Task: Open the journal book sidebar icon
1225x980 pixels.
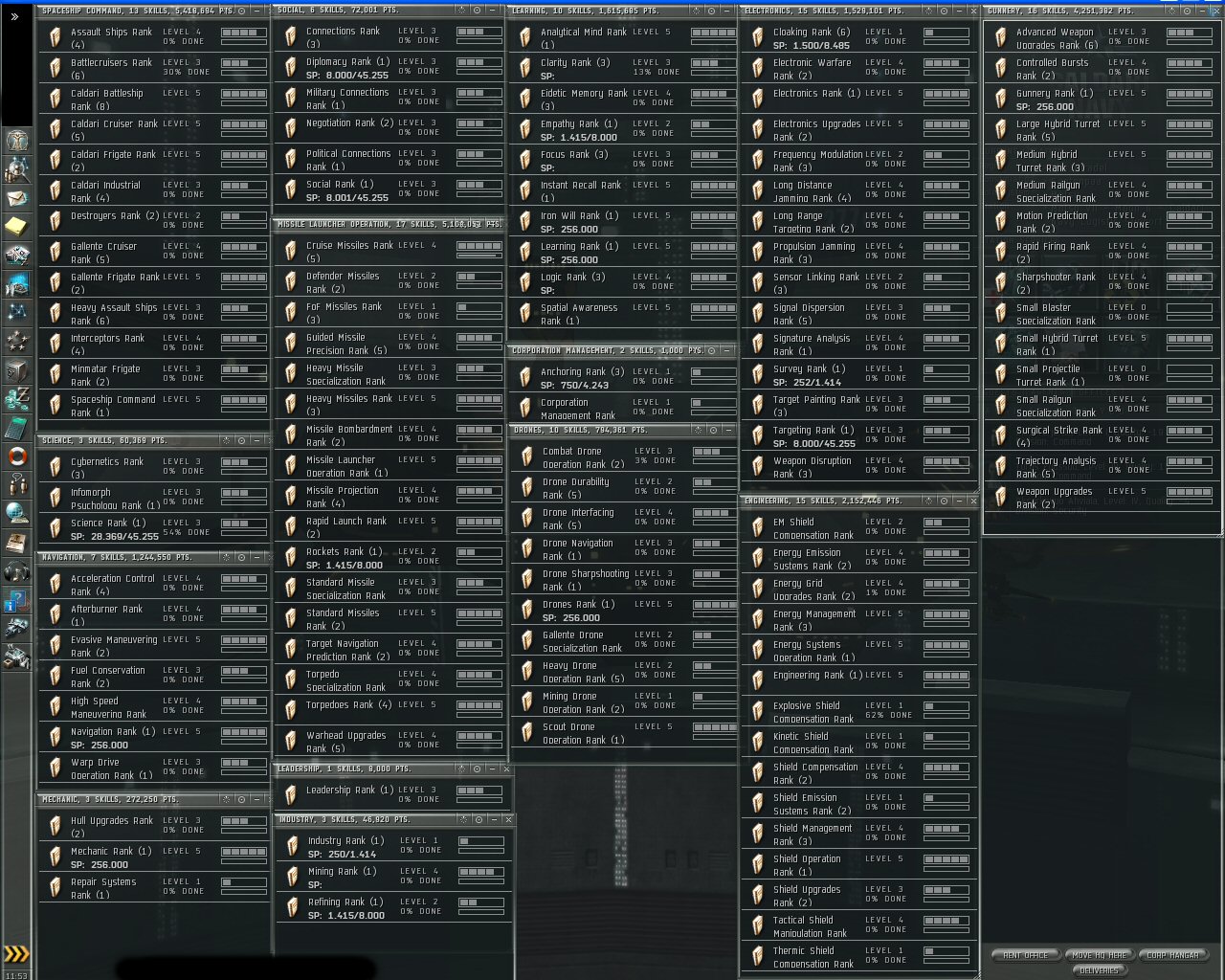Action: [x=16, y=543]
